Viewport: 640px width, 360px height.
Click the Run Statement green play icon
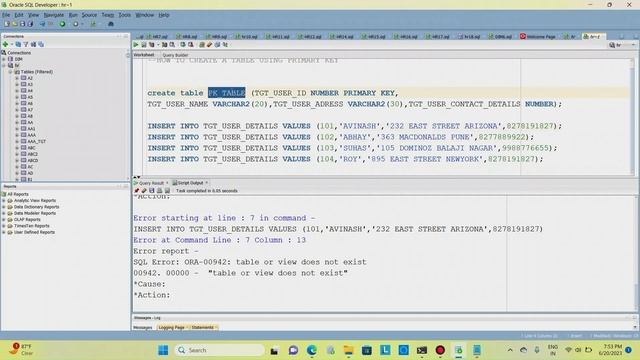pos(136,45)
